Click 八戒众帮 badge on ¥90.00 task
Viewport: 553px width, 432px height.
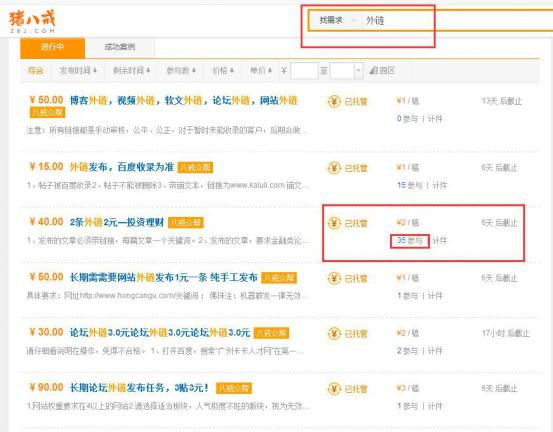(x=233, y=388)
